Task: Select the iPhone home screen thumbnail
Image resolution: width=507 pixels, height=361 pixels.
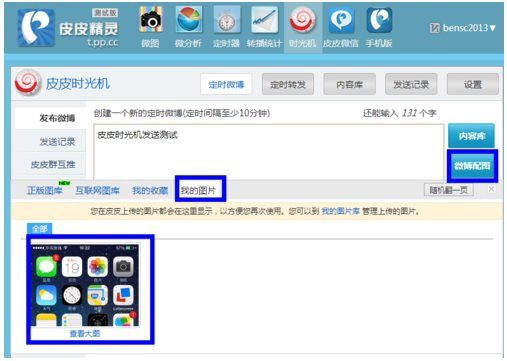Action: (x=85, y=285)
